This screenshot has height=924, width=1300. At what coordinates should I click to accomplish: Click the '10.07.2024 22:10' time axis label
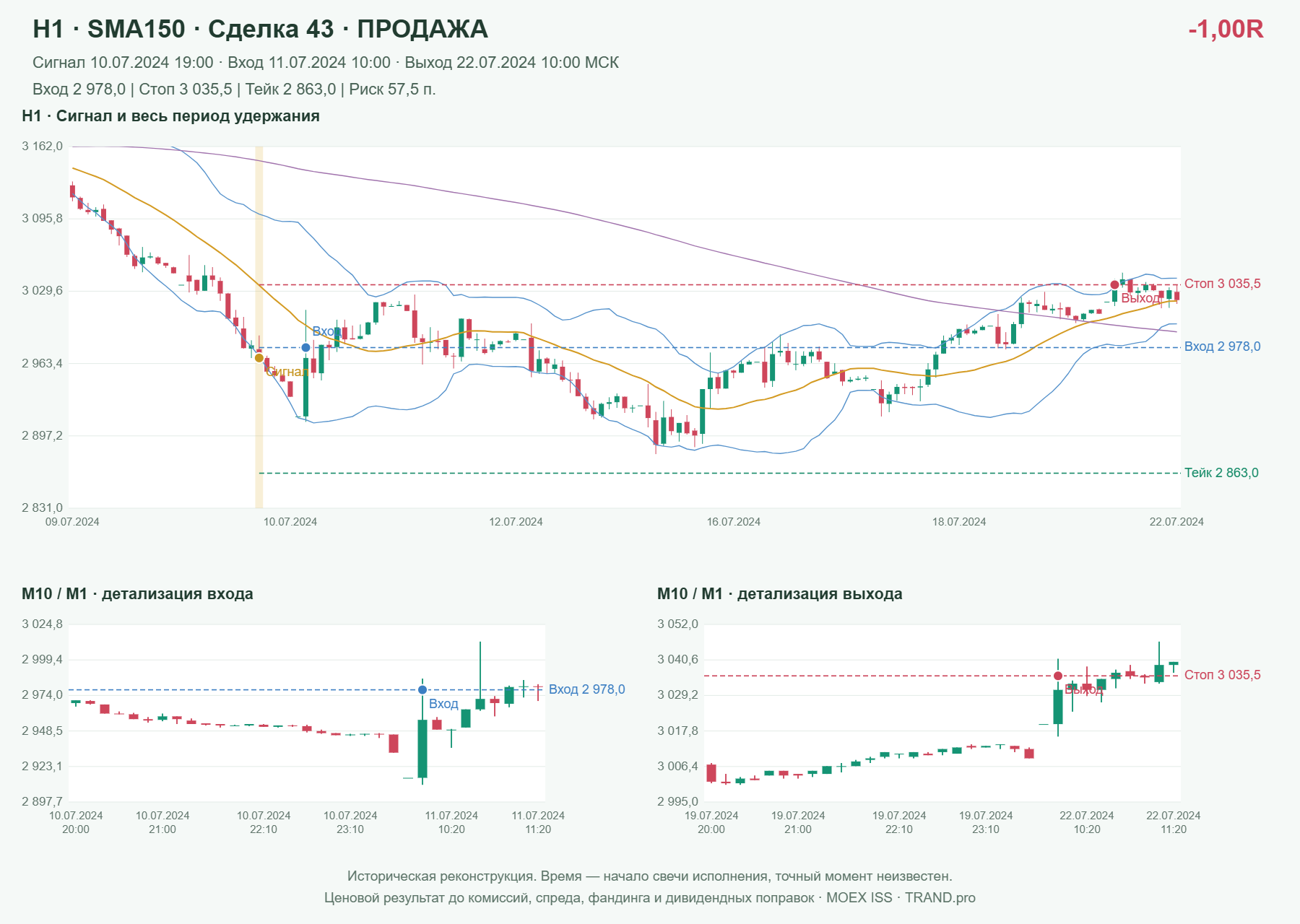[264, 823]
